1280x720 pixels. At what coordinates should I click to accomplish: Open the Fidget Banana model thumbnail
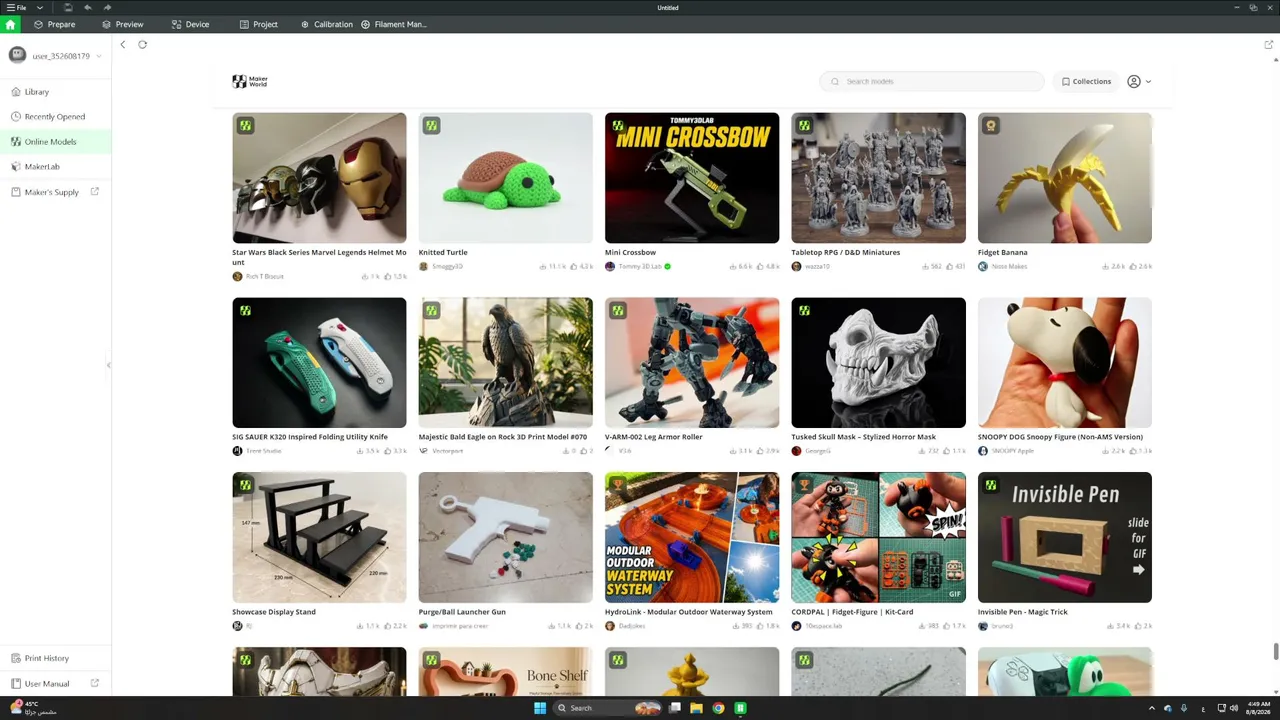[x=1065, y=178]
